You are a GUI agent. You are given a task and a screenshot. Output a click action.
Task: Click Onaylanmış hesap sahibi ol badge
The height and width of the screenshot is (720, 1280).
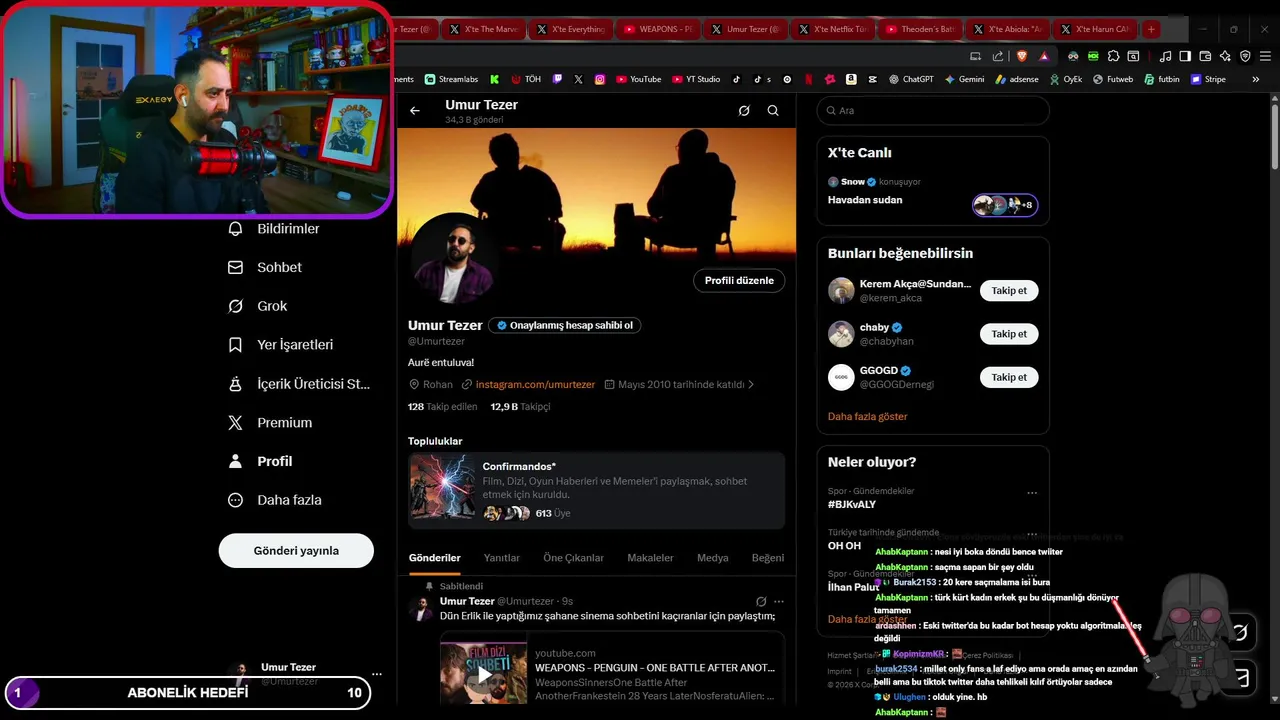coord(564,325)
